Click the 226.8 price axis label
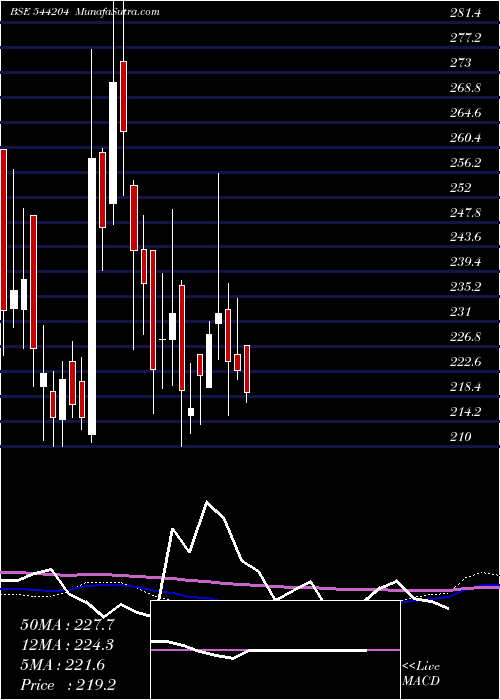500x700 pixels. [465, 337]
